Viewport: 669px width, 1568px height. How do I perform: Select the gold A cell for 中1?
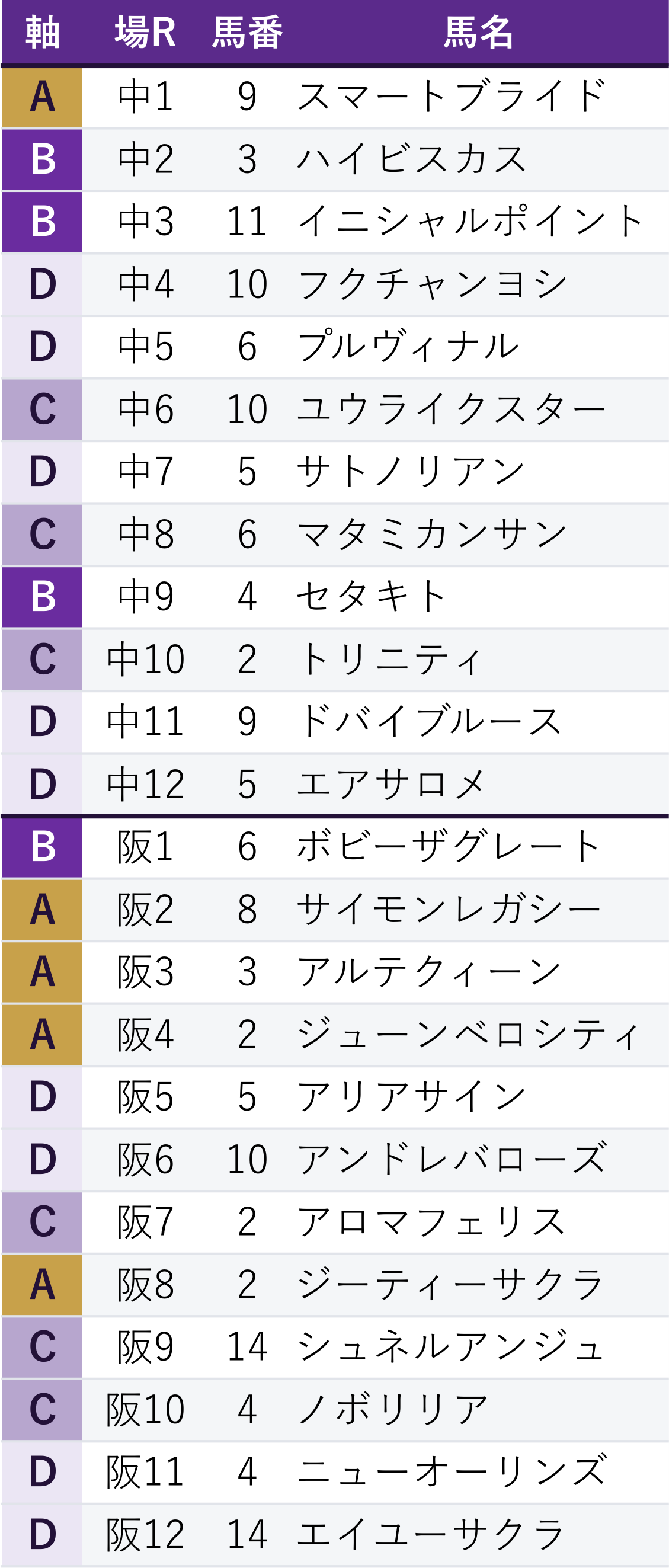pos(42,97)
